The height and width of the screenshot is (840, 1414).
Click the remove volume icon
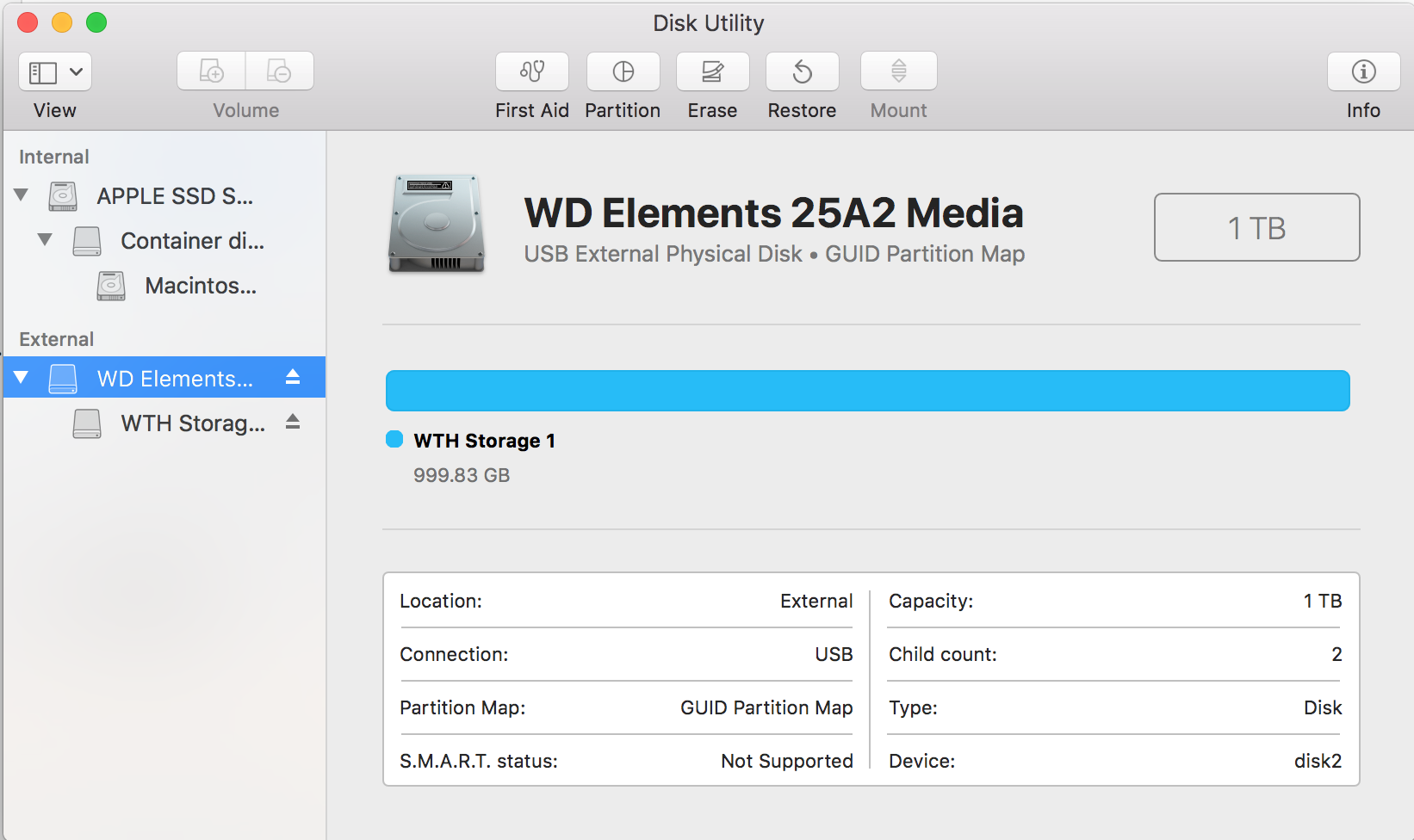(x=279, y=71)
